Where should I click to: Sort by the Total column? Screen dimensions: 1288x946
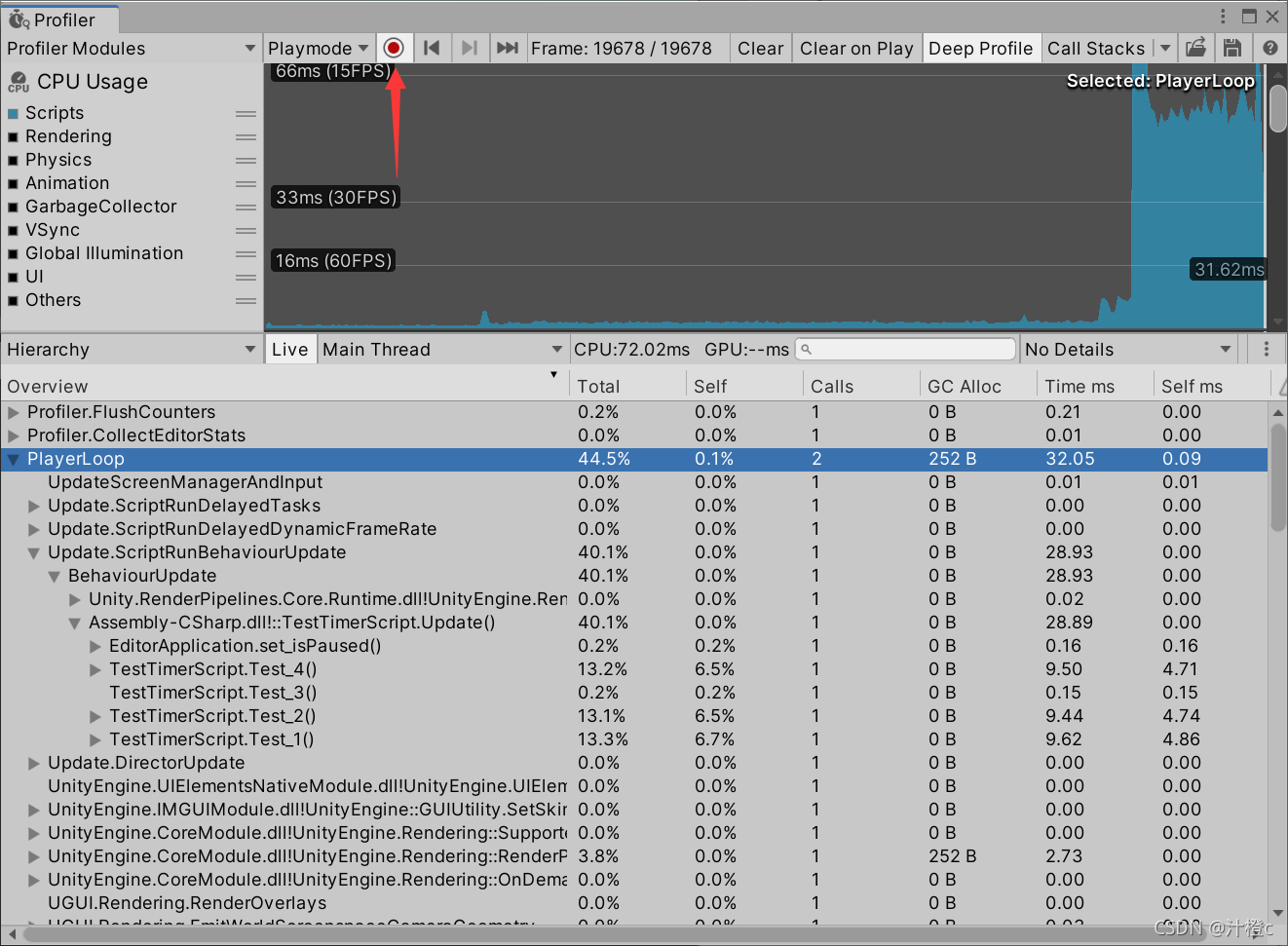pyautogui.click(x=627, y=386)
